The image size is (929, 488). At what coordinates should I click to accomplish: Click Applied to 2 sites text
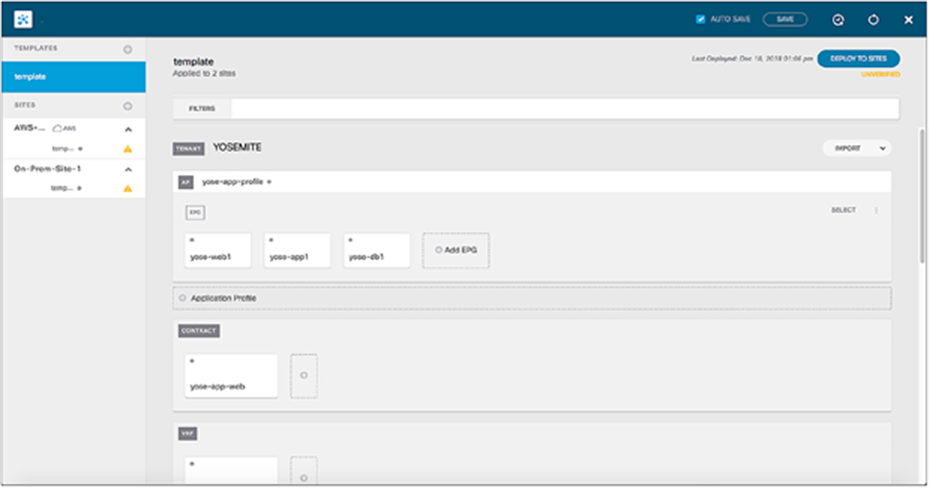pyautogui.click(x=204, y=73)
